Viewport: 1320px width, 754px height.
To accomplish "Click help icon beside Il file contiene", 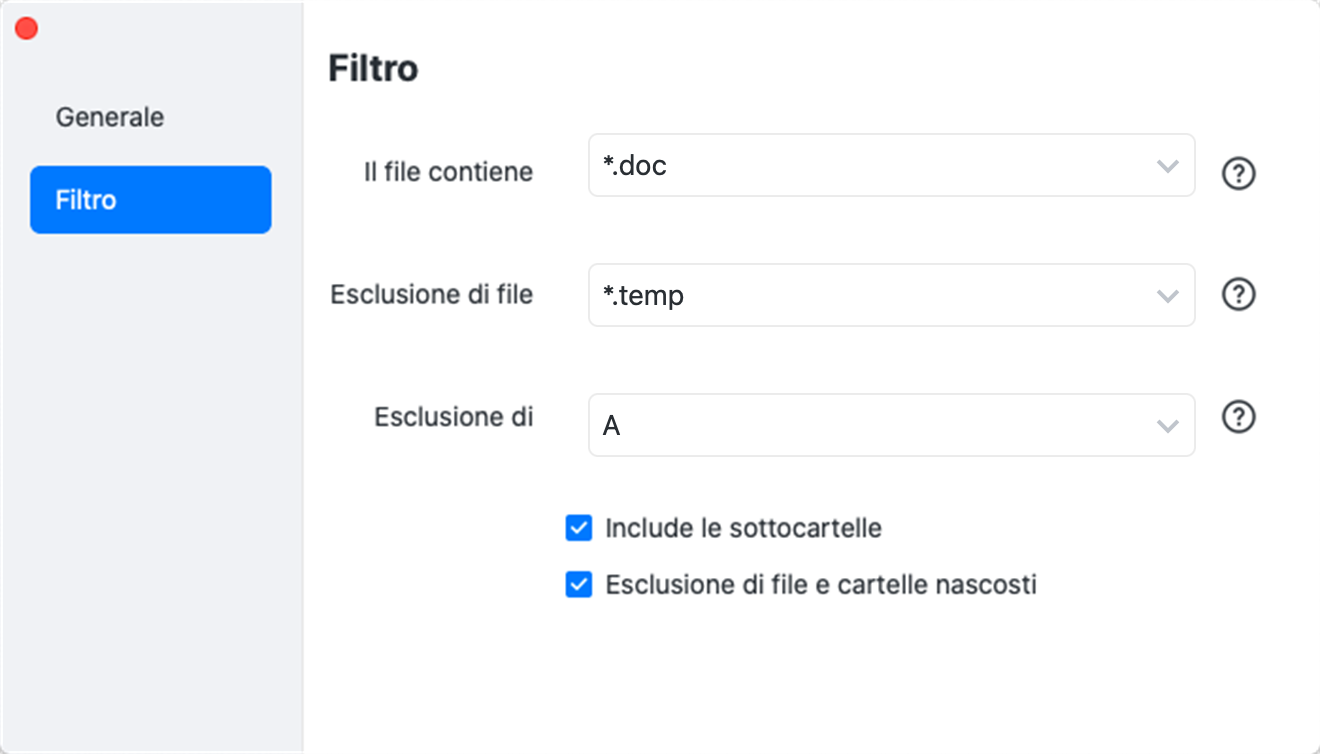I will point(1238,174).
